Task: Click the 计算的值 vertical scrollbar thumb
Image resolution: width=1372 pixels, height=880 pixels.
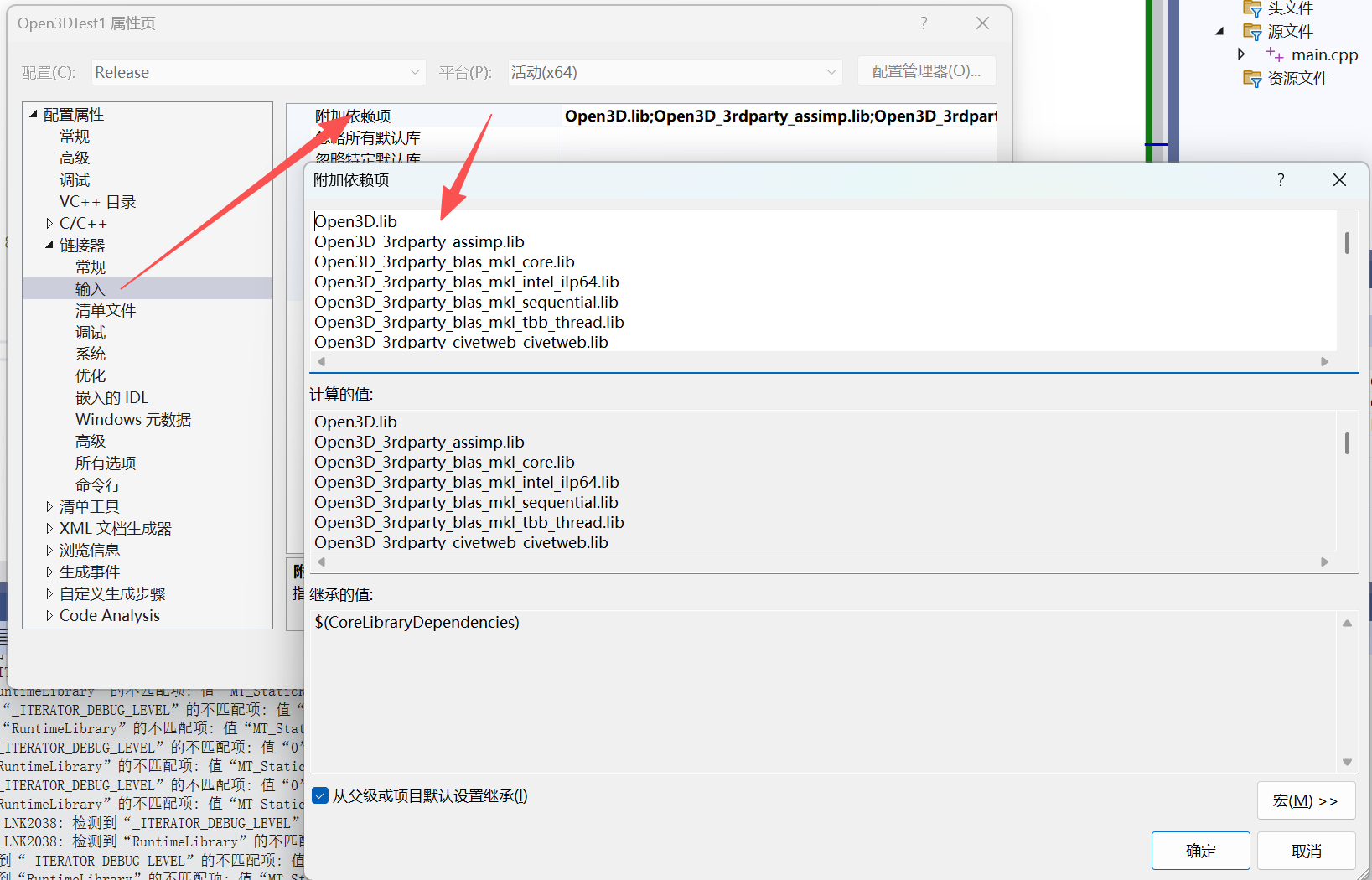Action: (x=1347, y=443)
